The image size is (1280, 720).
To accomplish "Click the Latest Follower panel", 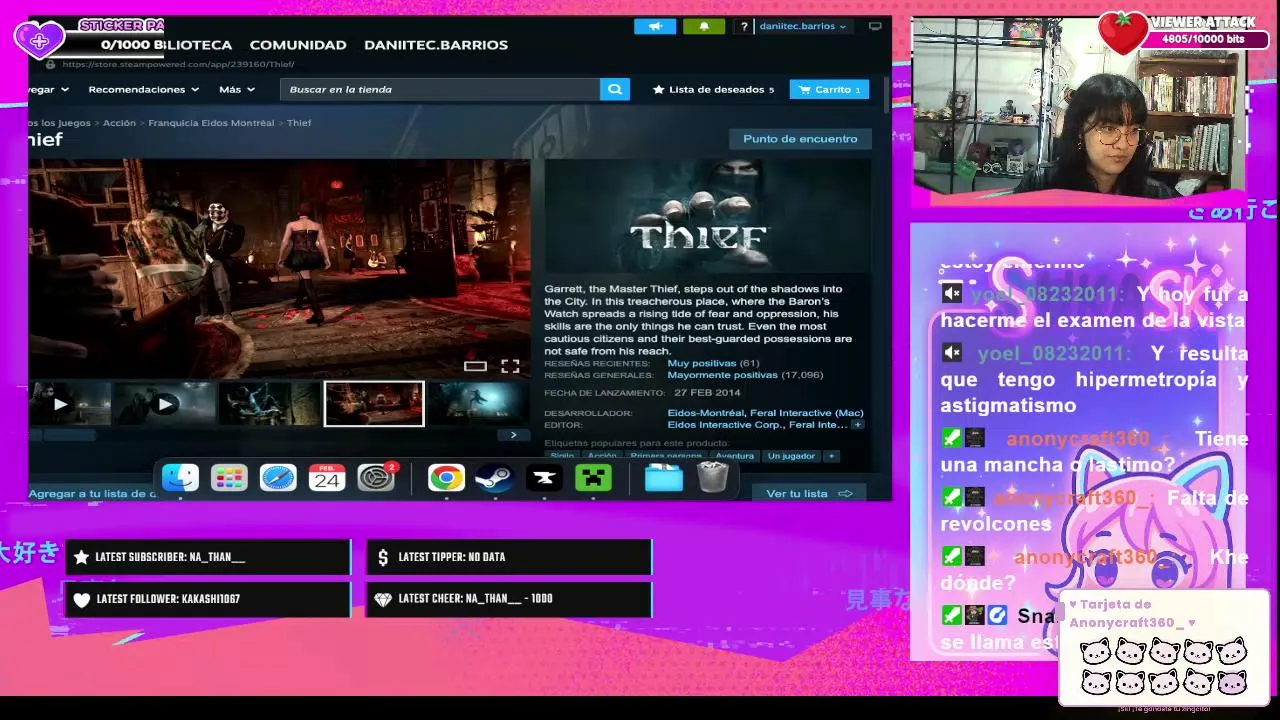I will click(x=208, y=599).
